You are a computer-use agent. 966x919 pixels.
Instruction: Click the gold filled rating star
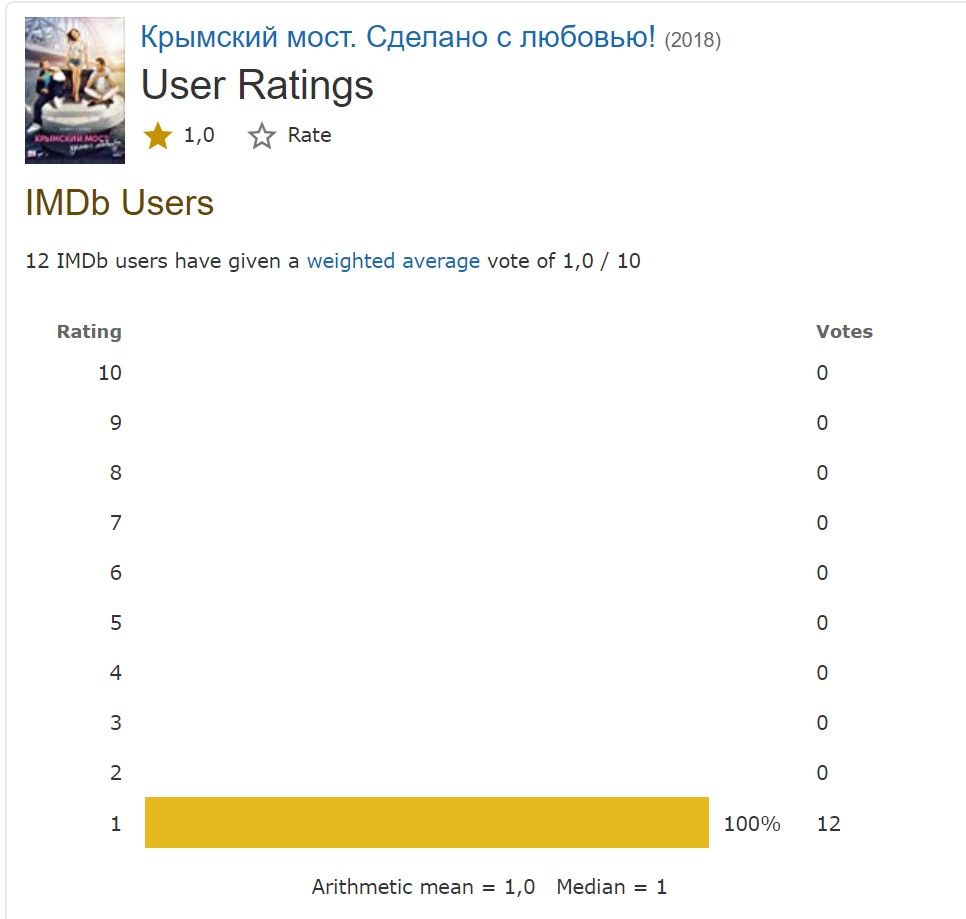[x=158, y=136]
